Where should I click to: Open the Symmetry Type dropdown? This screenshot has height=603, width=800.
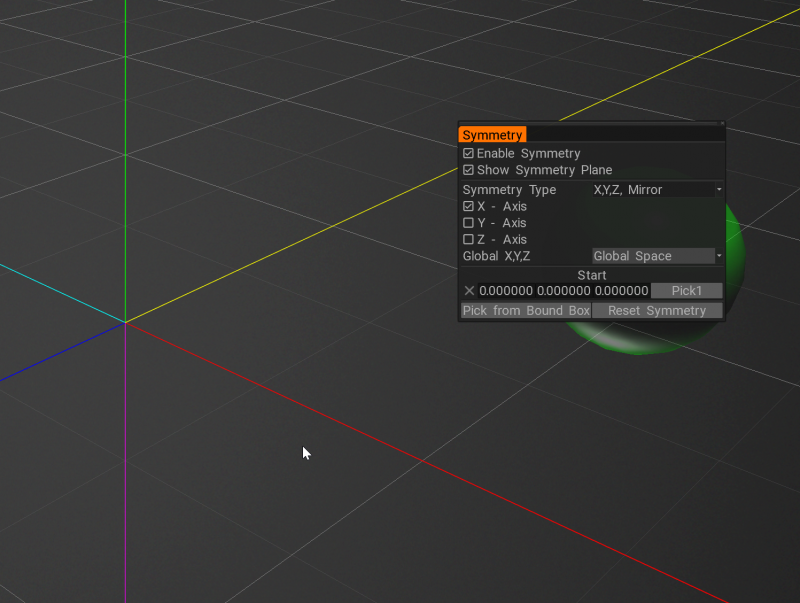tap(657, 190)
